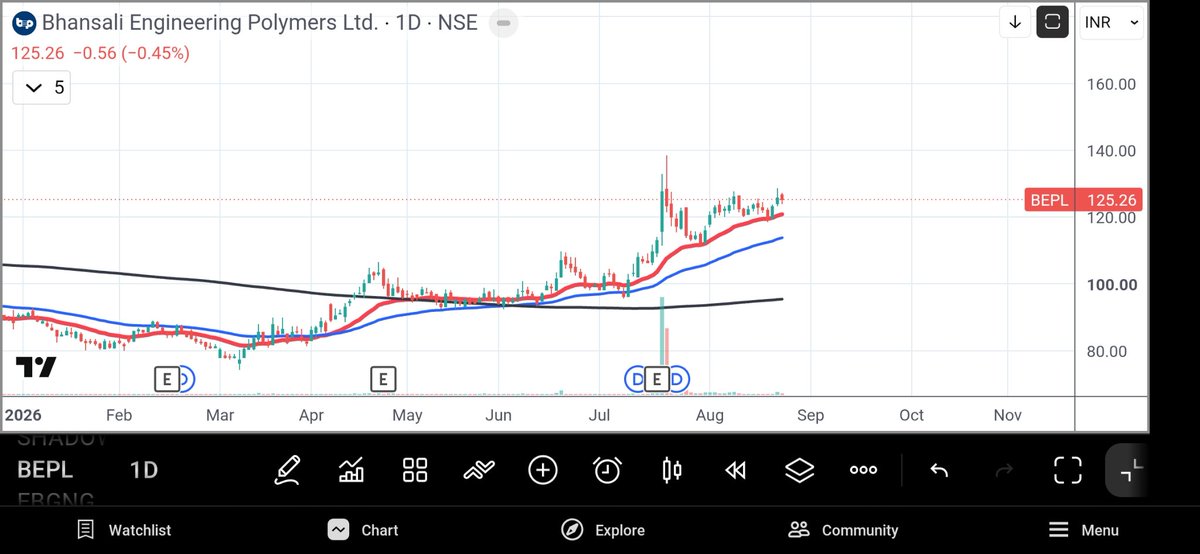
Task: Click dividend D marker beside February E
Action: pos(185,379)
